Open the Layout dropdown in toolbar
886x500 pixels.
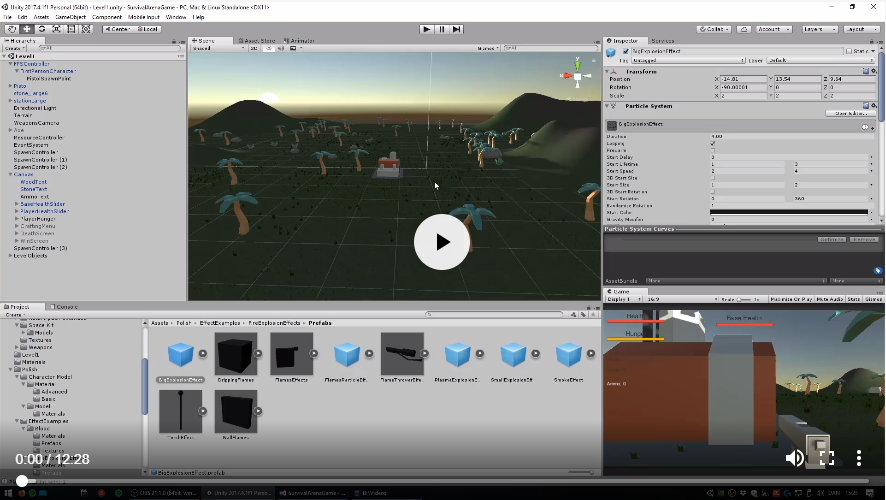(861, 29)
